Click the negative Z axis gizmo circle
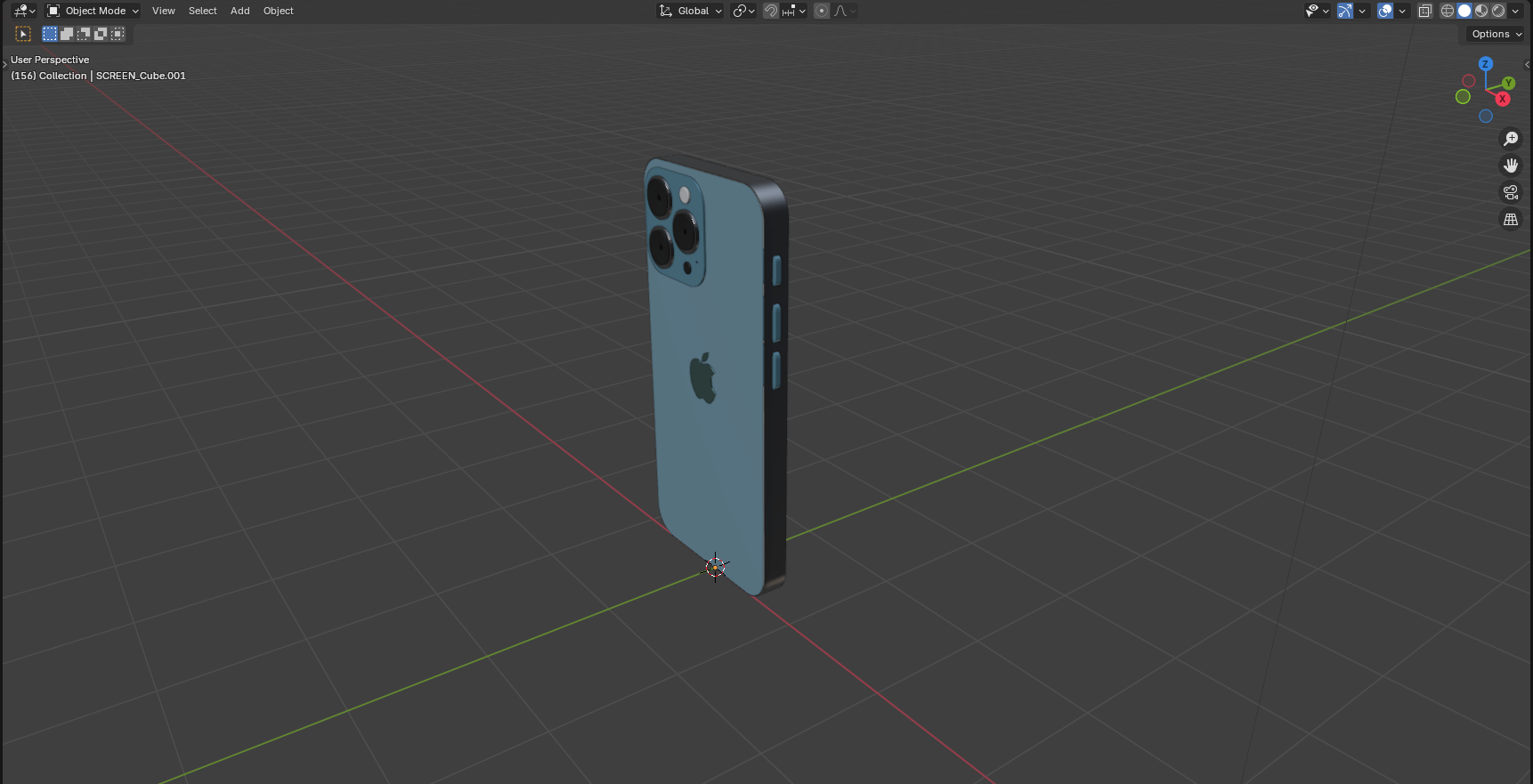Screen dimensions: 1533x784 [x=1486, y=116]
